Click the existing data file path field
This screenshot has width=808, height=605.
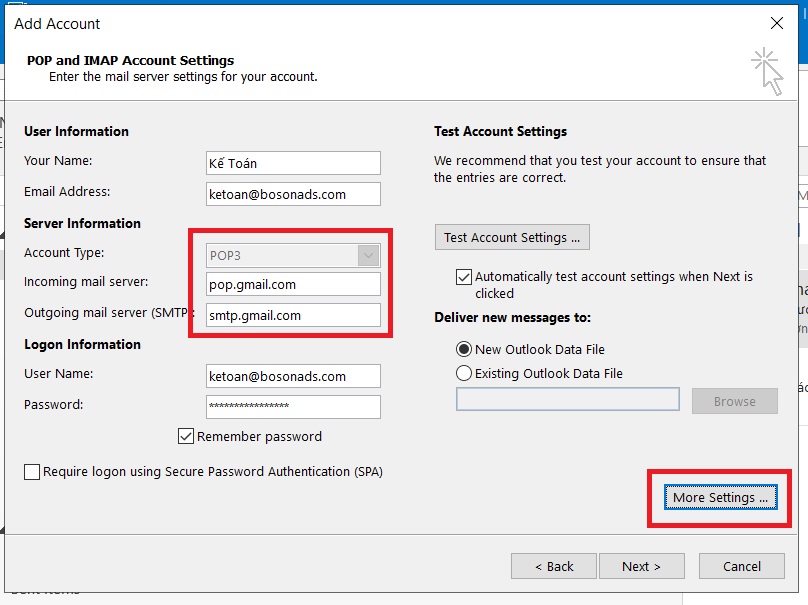(x=568, y=400)
